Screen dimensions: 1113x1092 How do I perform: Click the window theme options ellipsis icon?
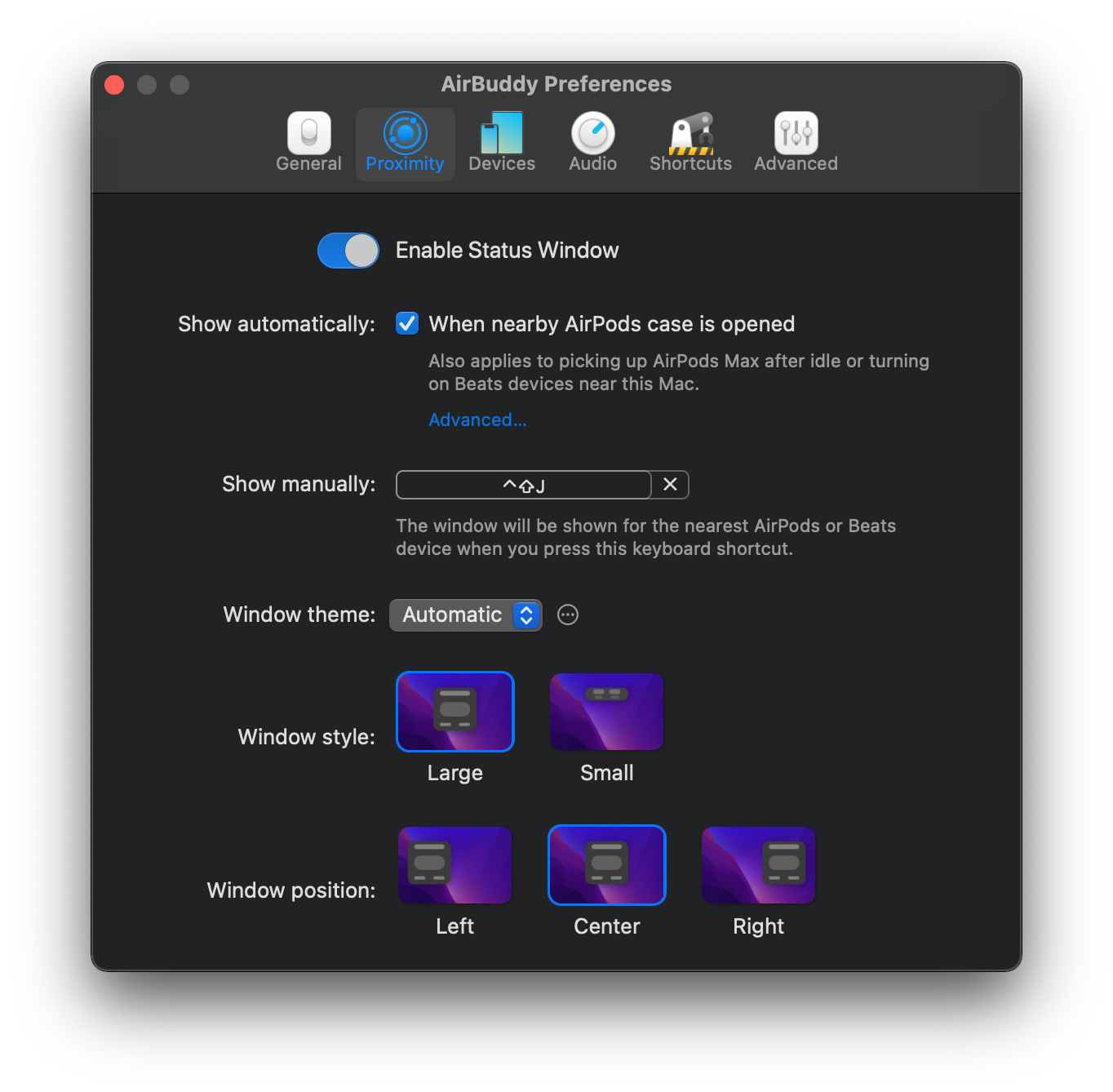point(568,615)
